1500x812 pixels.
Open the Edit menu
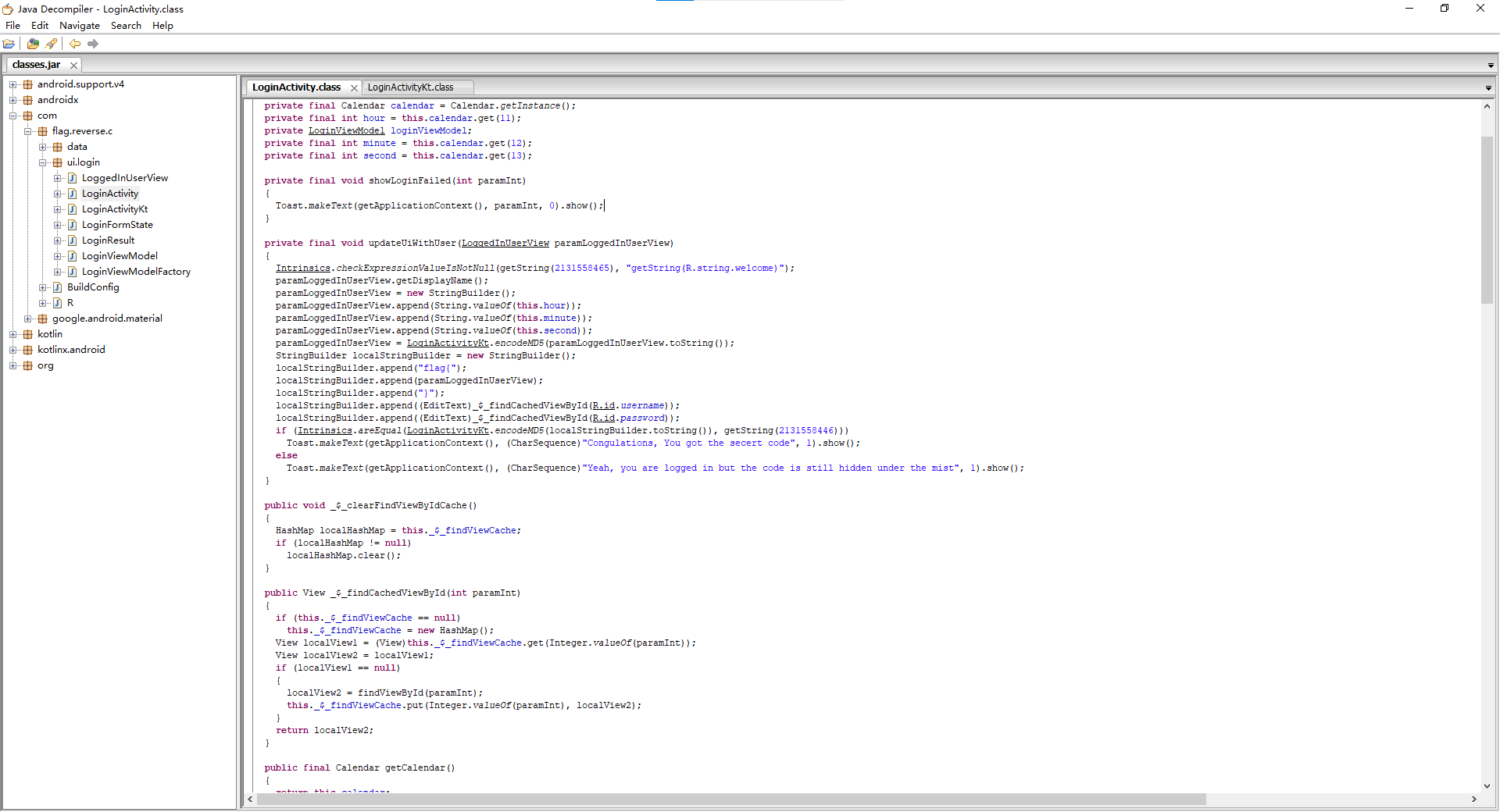pos(40,26)
